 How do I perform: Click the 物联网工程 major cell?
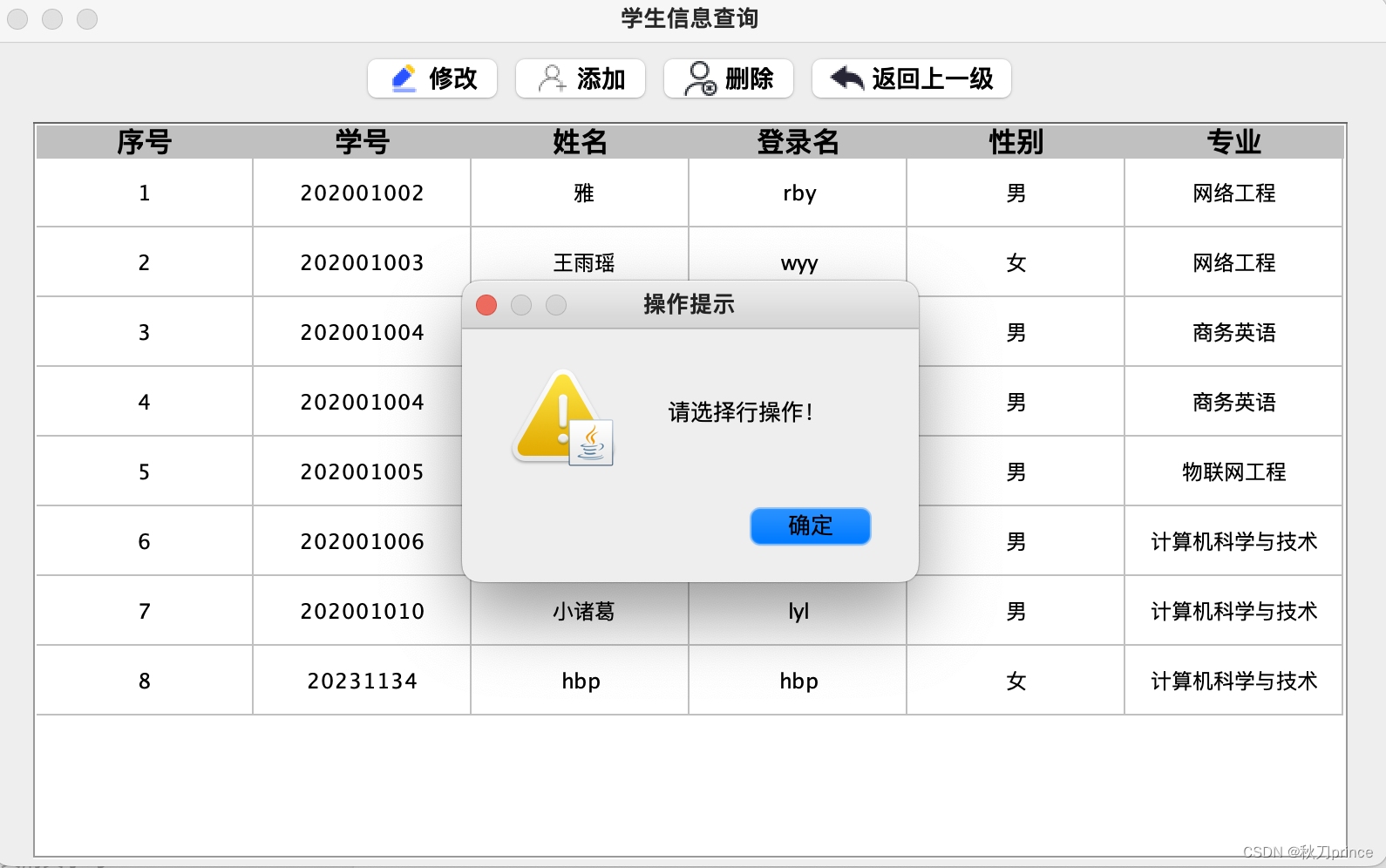point(1233,471)
